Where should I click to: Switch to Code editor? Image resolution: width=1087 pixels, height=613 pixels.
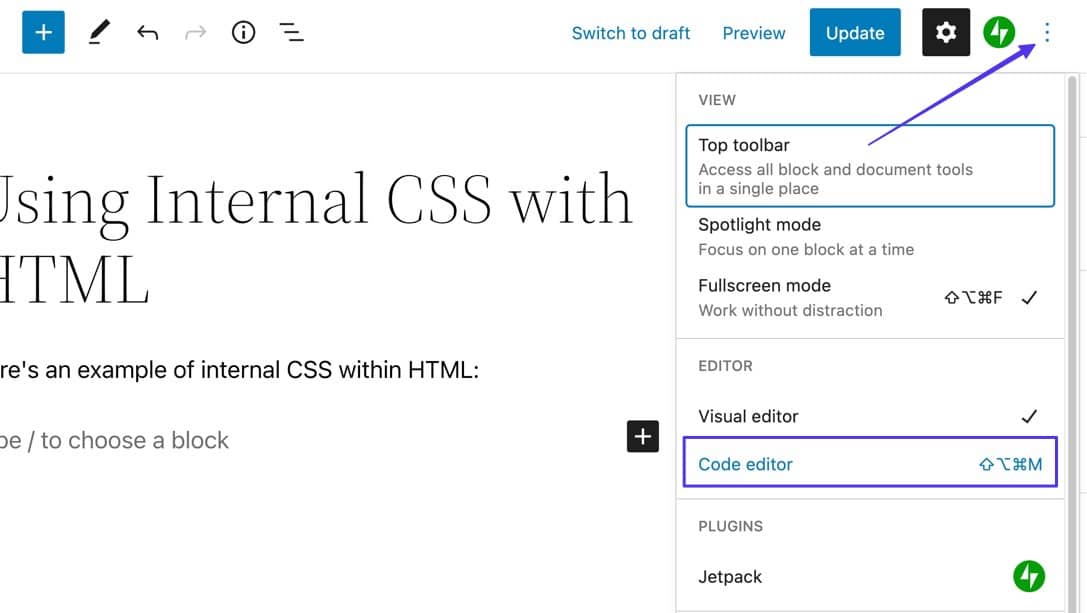tap(869, 464)
